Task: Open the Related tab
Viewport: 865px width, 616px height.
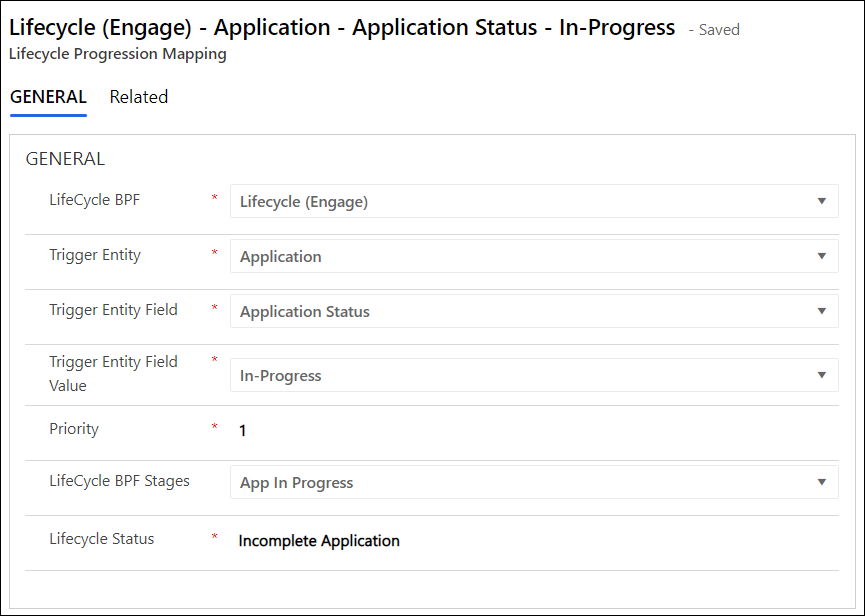Action: click(x=138, y=97)
